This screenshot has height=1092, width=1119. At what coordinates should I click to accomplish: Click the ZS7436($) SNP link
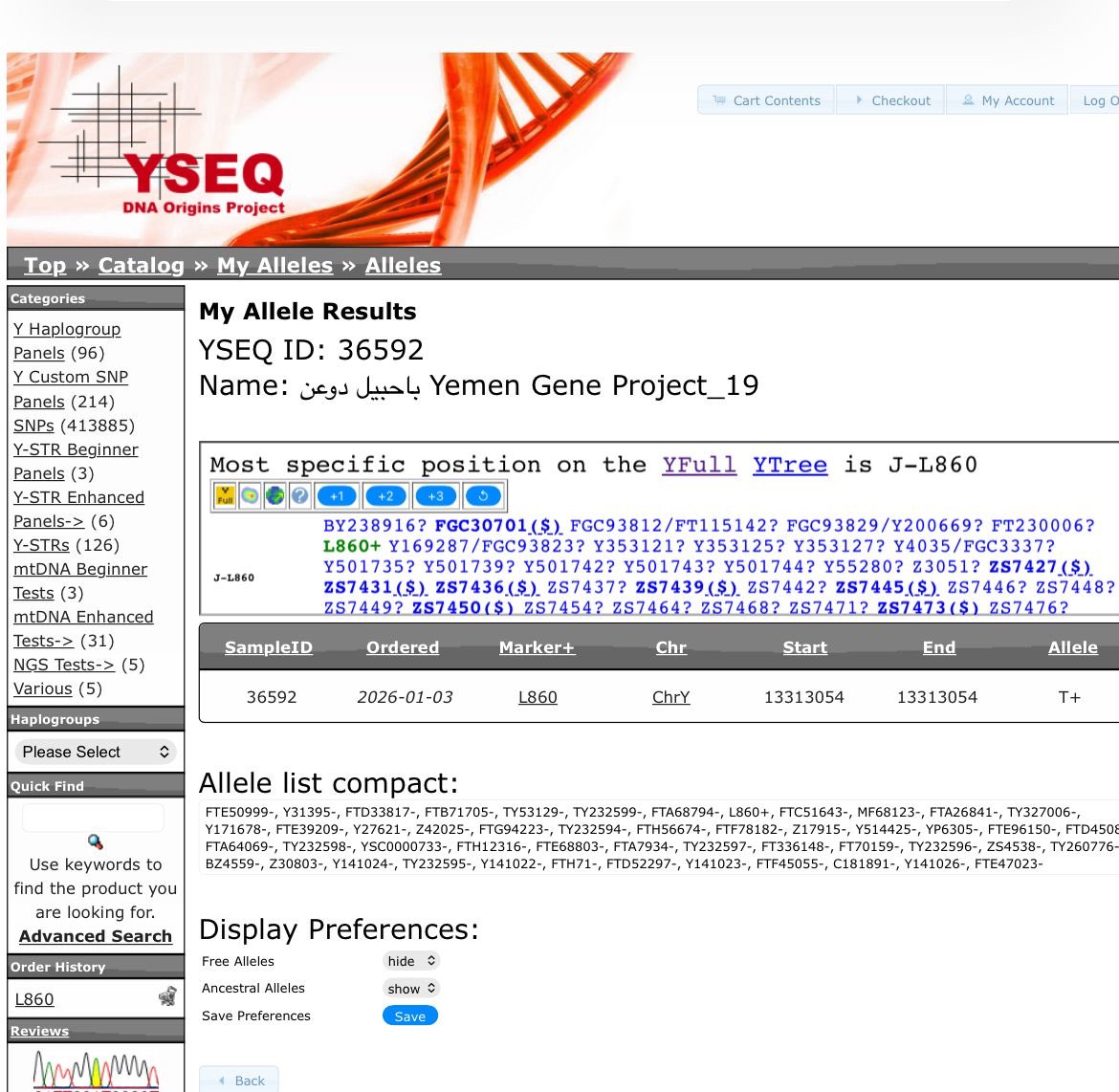[488, 587]
